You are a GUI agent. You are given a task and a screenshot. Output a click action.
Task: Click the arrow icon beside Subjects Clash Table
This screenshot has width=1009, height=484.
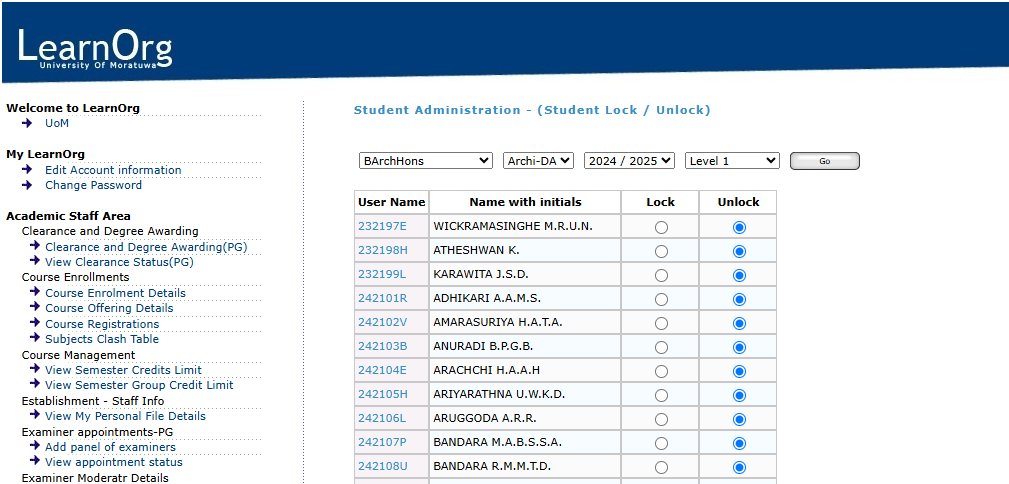(x=35, y=338)
